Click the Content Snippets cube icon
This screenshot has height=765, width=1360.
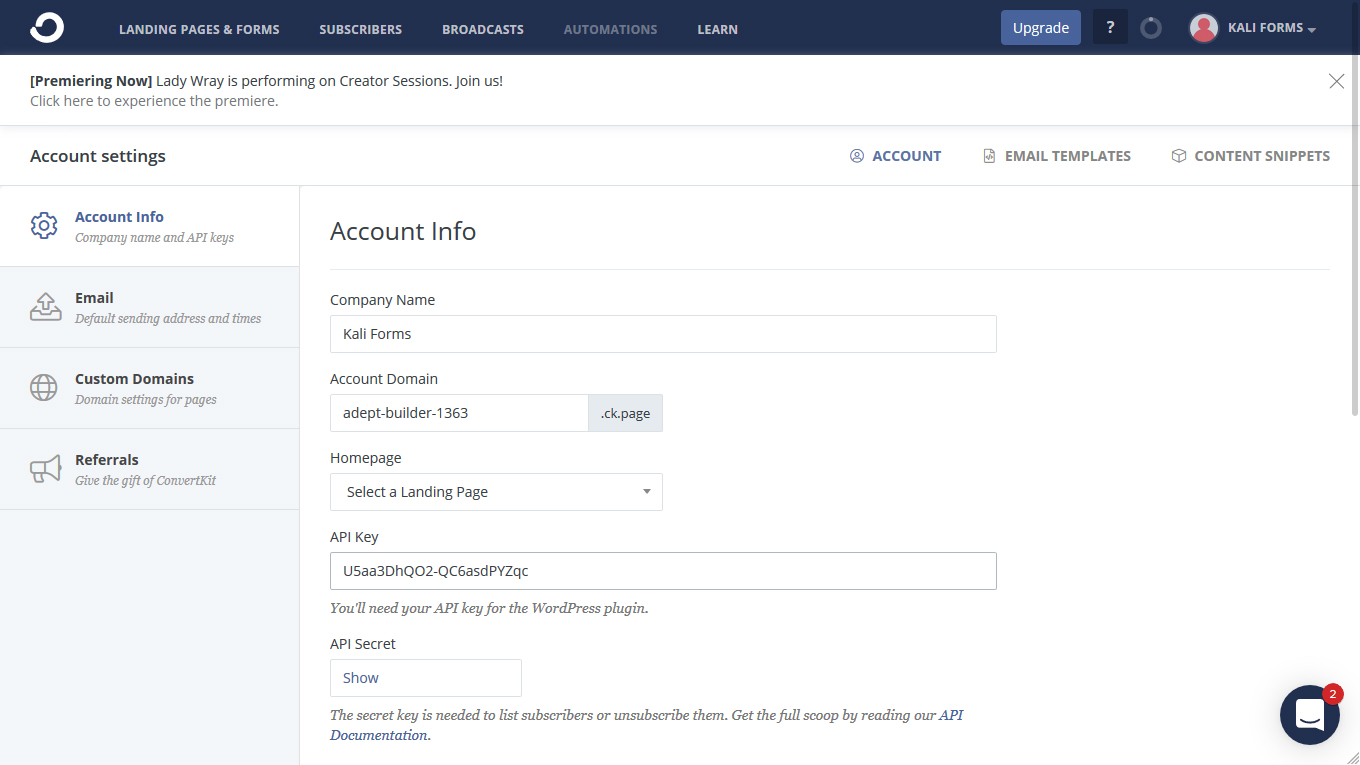tap(1179, 156)
